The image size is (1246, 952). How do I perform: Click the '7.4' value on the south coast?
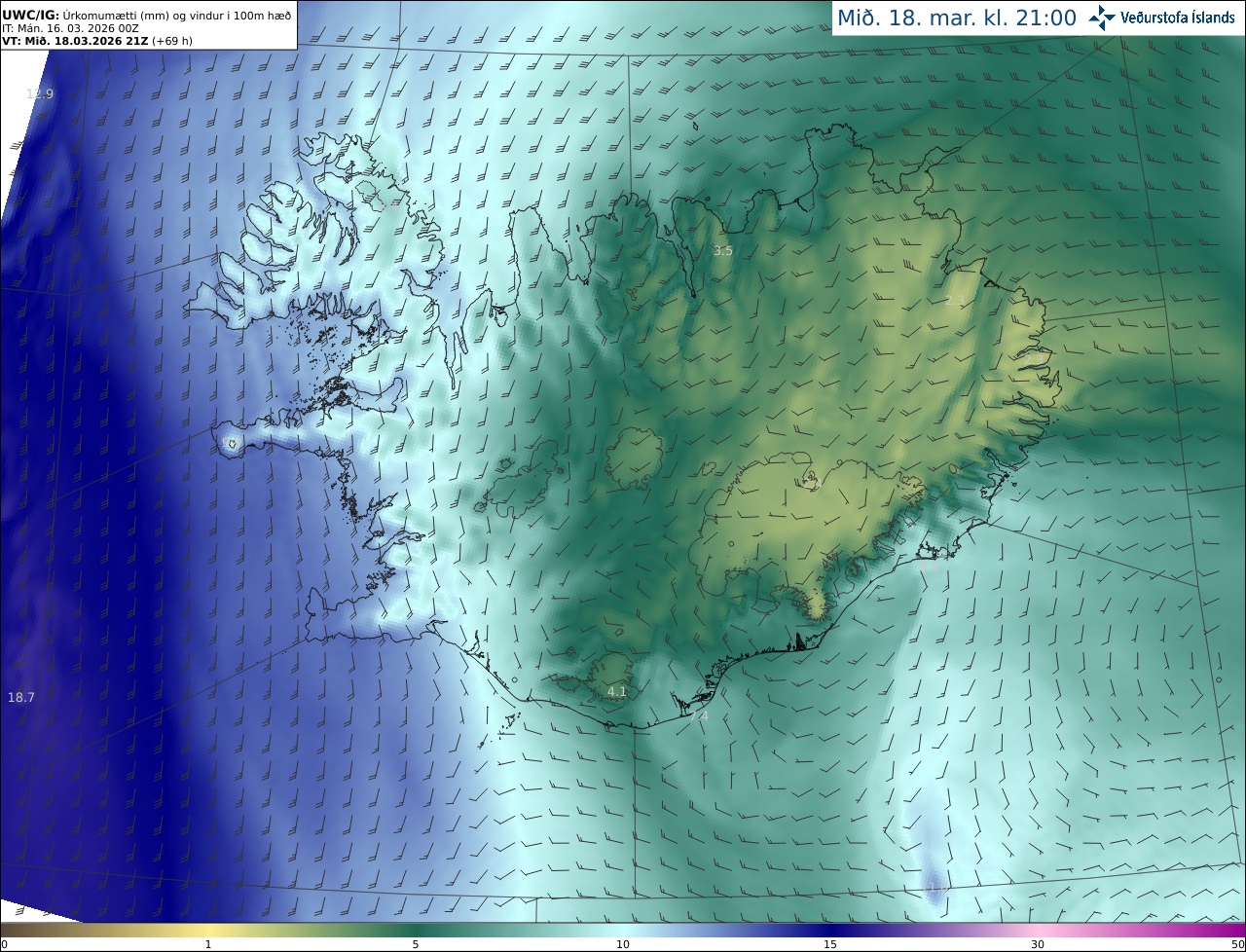point(699,716)
